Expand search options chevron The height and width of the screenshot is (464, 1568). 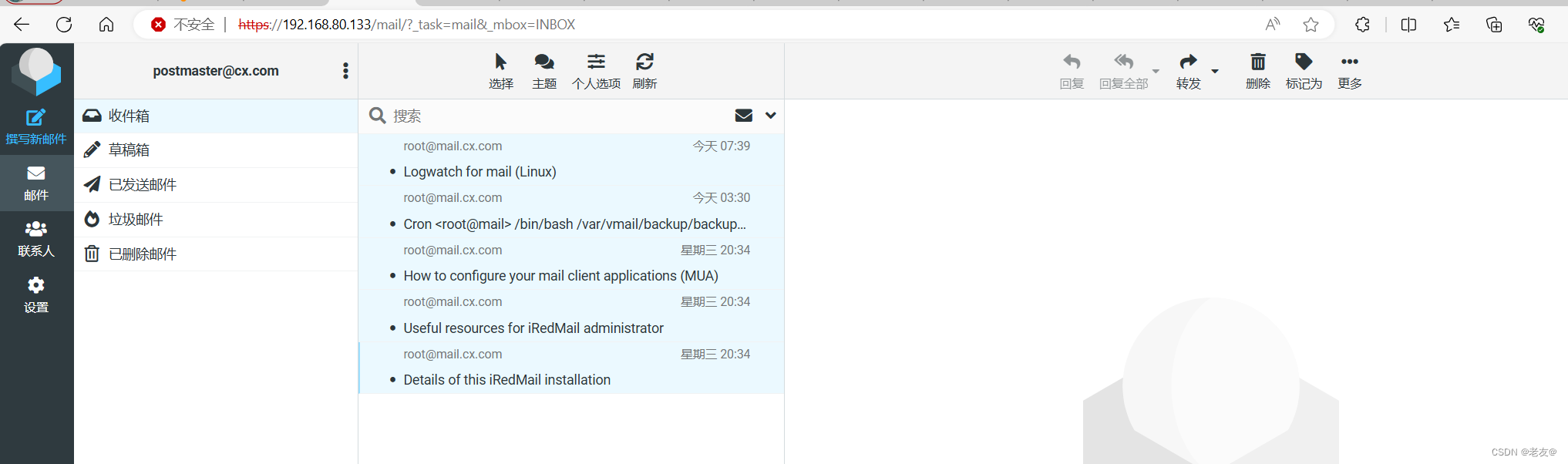pos(771,116)
